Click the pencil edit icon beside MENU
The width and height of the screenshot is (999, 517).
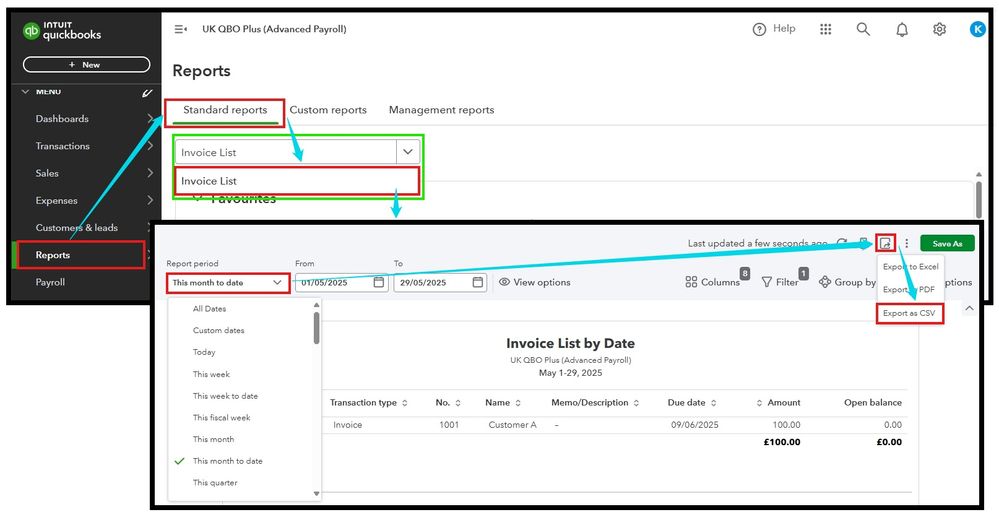click(147, 92)
